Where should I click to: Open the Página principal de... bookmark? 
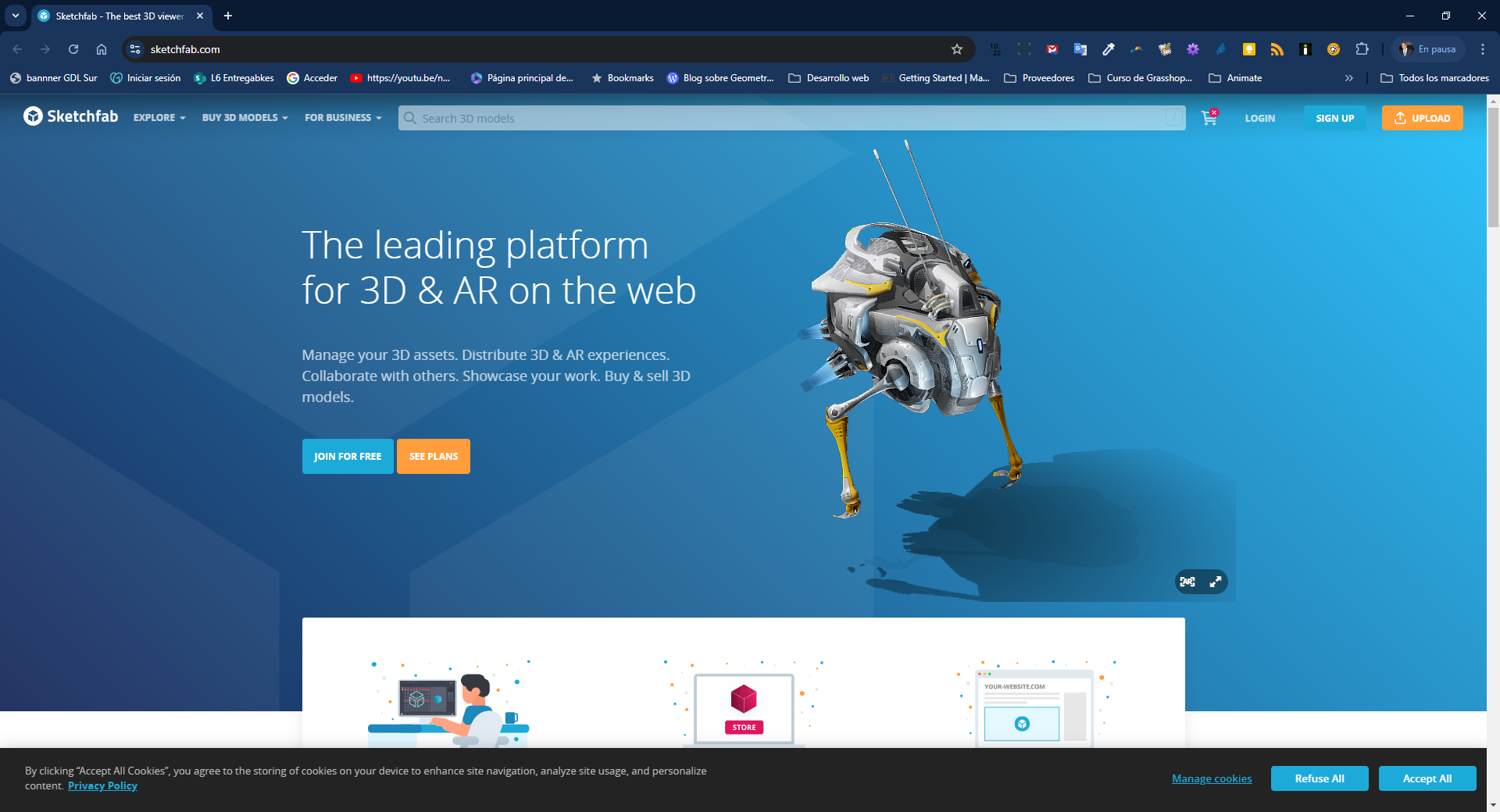click(x=522, y=78)
